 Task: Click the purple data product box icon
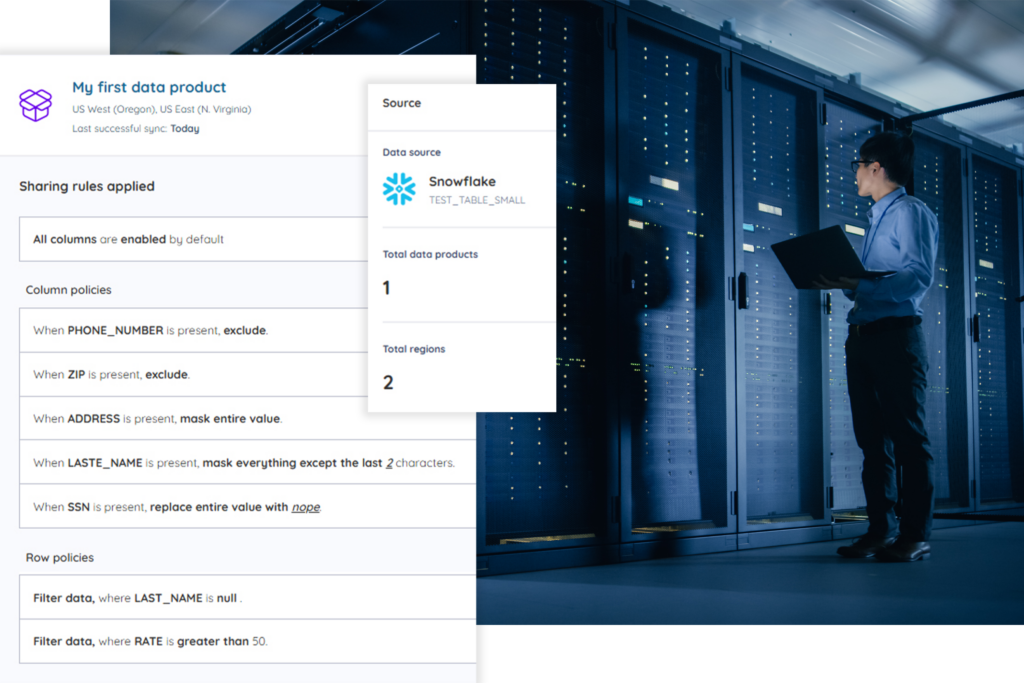[35, 105]
